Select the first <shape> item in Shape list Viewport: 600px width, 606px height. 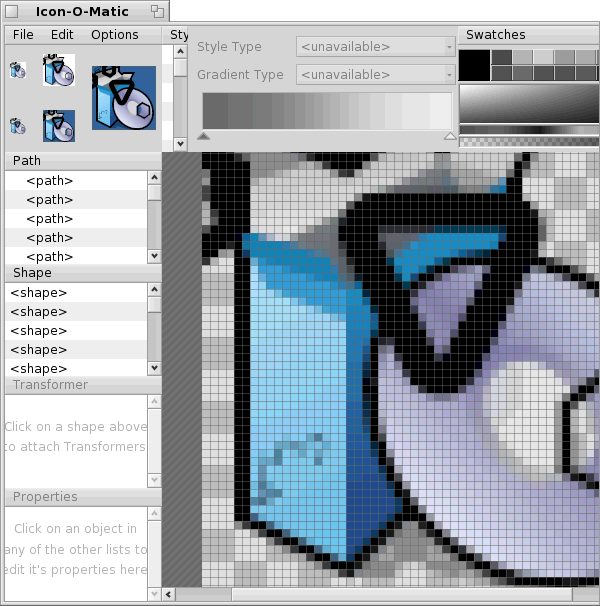coord(39,293)
